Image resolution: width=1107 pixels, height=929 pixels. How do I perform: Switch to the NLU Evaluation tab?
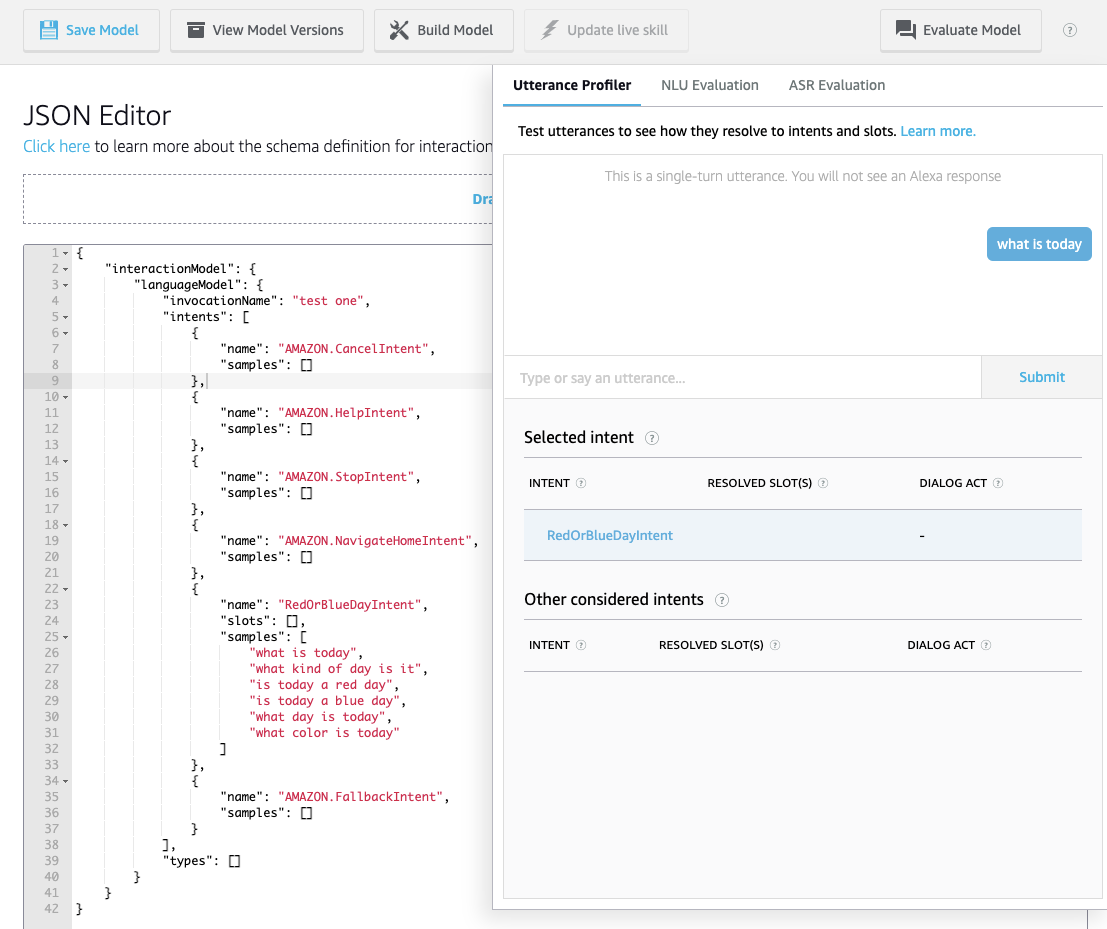click(x=709, y=85)
